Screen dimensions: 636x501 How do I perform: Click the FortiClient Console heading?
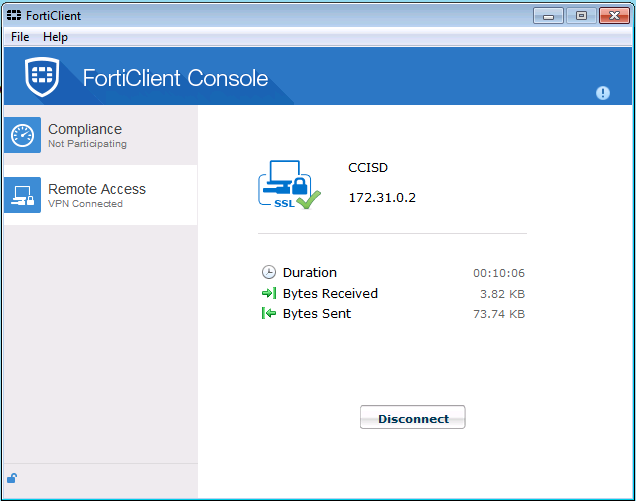175,78
